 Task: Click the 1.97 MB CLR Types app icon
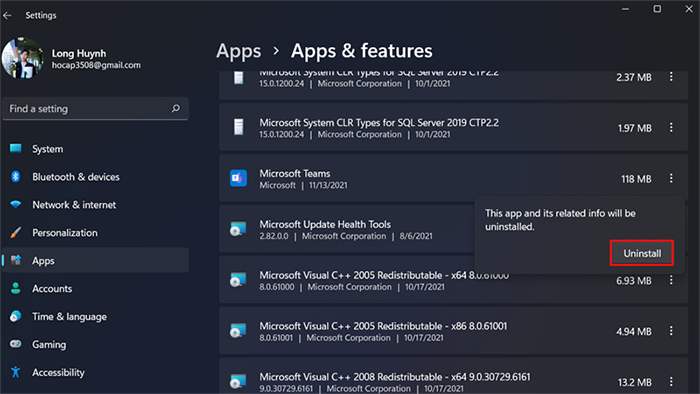point(239,128)
